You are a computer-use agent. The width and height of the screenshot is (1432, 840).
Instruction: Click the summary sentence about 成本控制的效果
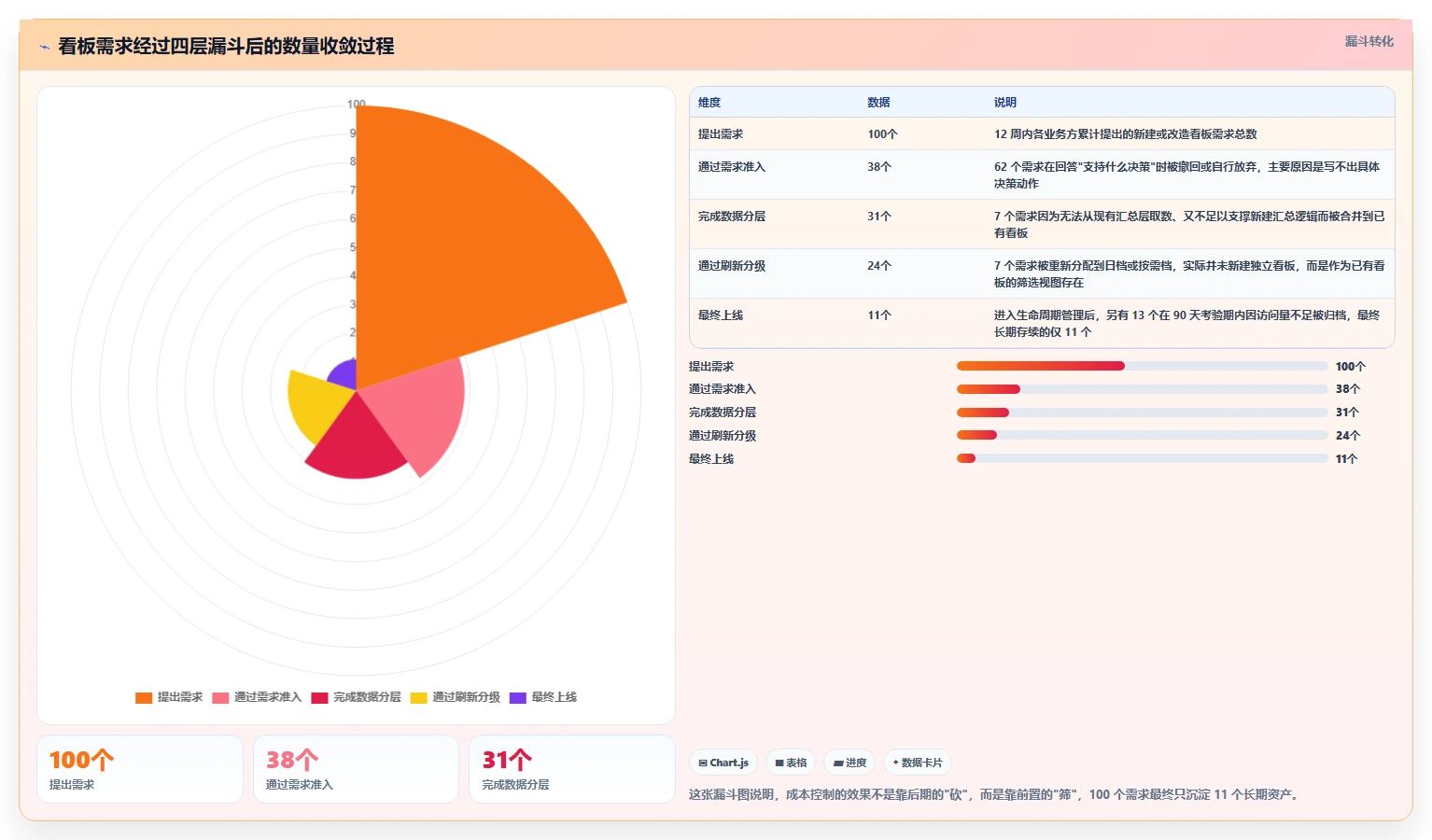(995, 795)
